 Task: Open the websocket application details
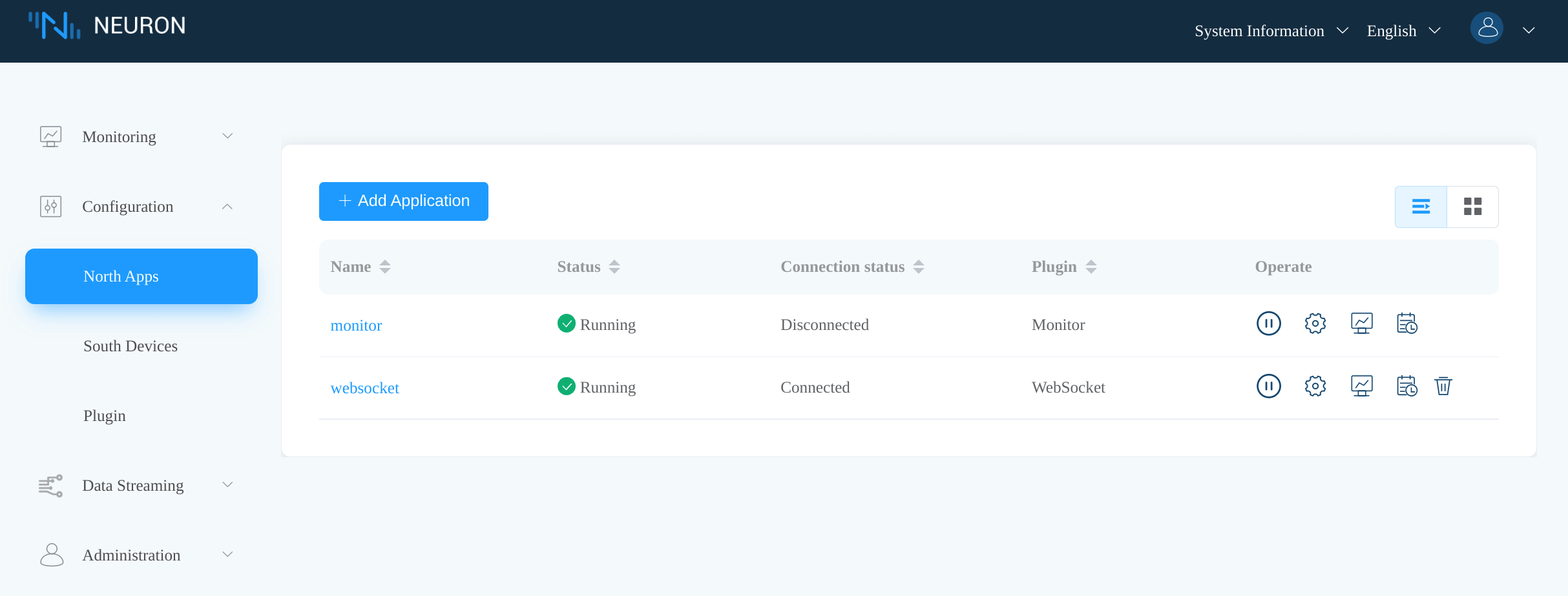364,387
